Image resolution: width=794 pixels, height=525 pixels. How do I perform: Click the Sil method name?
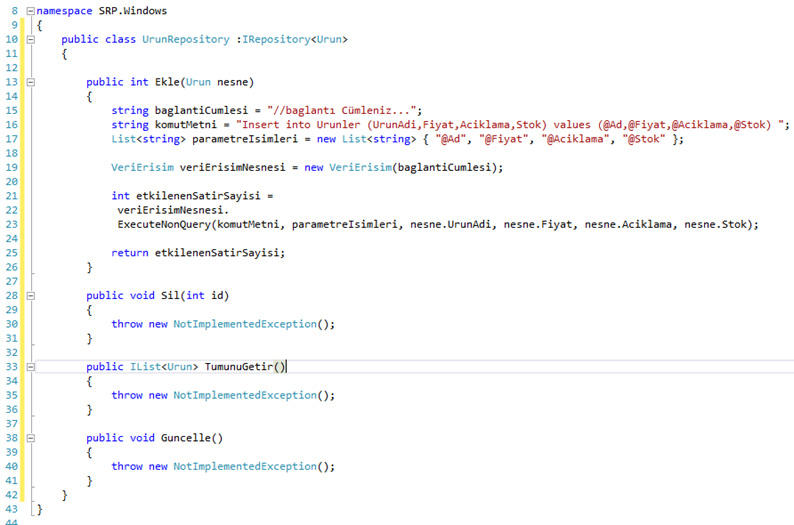coord(170,296)
